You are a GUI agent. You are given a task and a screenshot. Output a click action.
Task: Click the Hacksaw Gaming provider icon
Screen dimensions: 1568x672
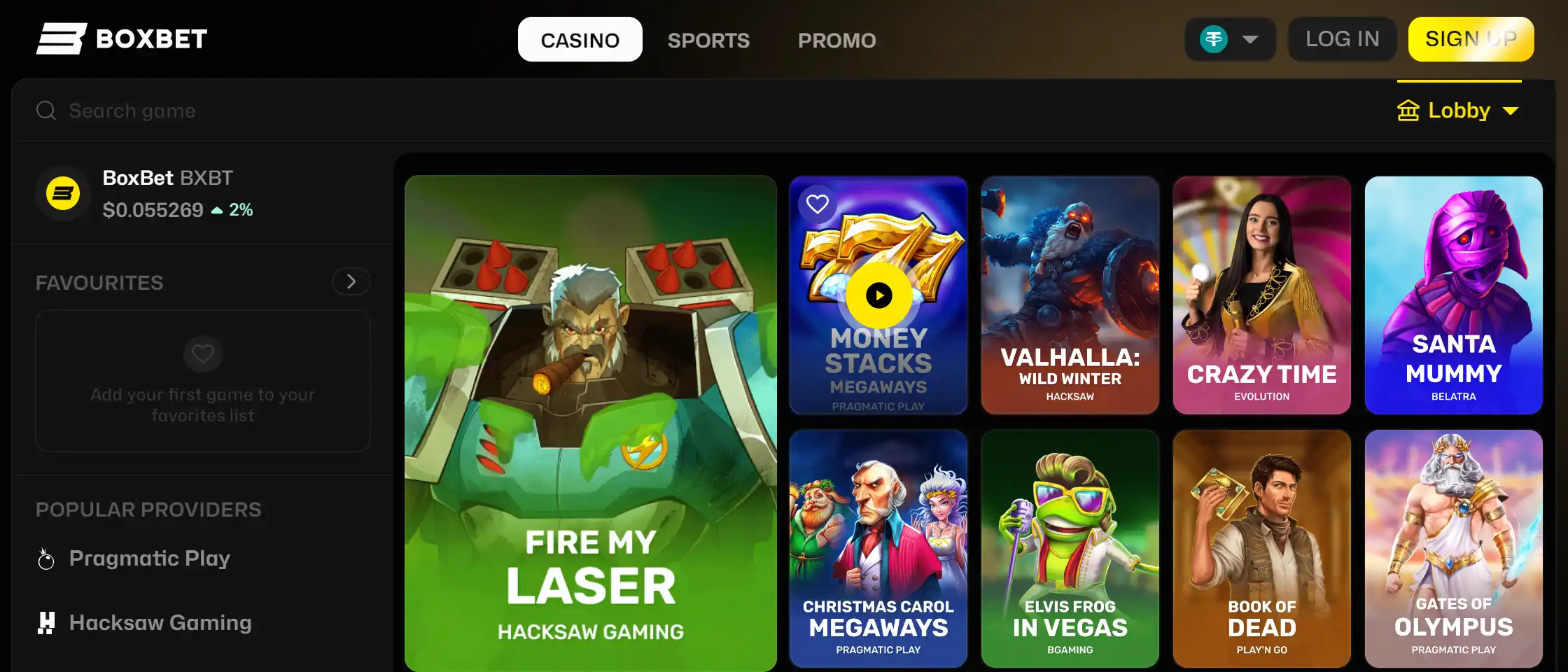pyautogui.click(x=46, y=623)
